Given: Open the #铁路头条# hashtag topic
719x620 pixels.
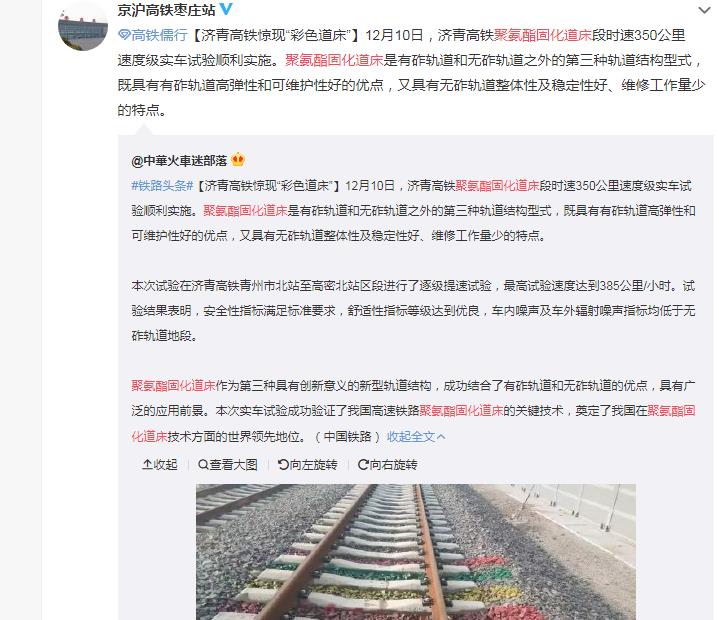Looking at the screenshot, I should (x=162, y=186).
